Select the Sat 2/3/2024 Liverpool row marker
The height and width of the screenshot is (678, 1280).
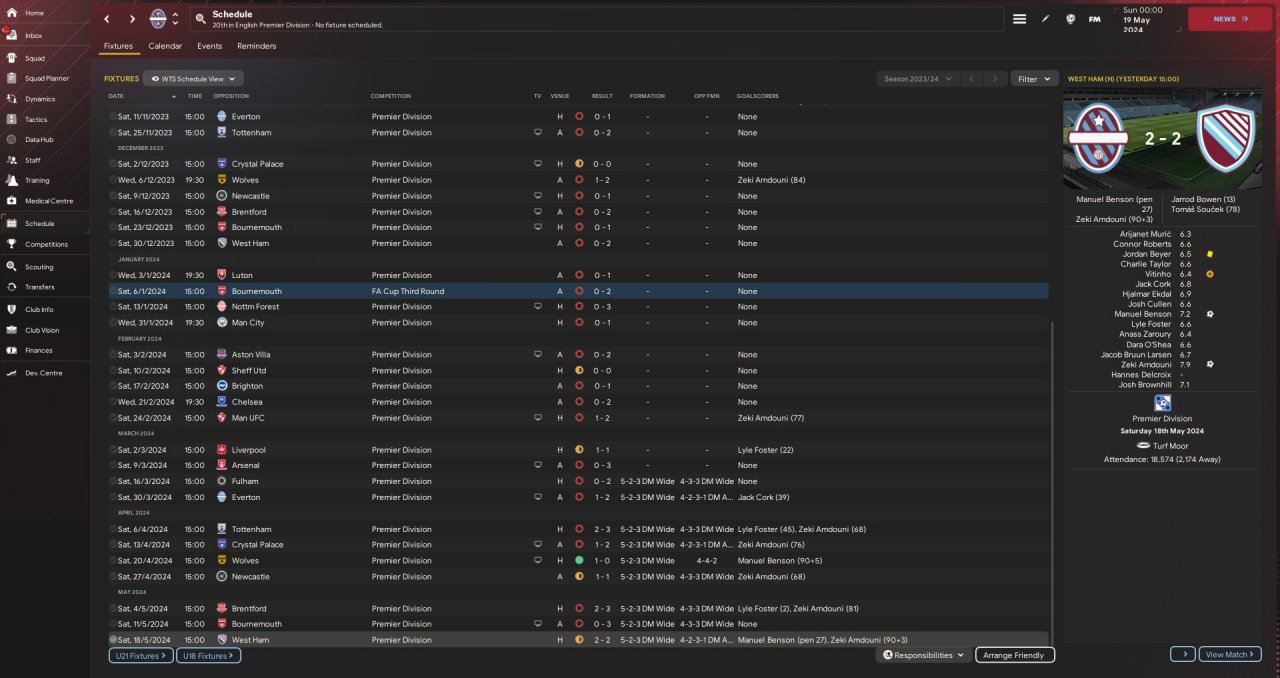pyautogui.click(x=113, y=450)
